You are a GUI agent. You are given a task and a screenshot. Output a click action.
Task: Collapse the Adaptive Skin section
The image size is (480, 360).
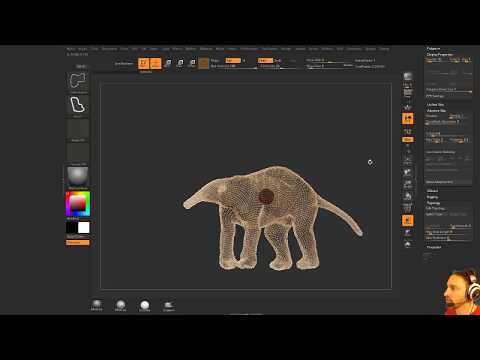[x=436, y=110]
